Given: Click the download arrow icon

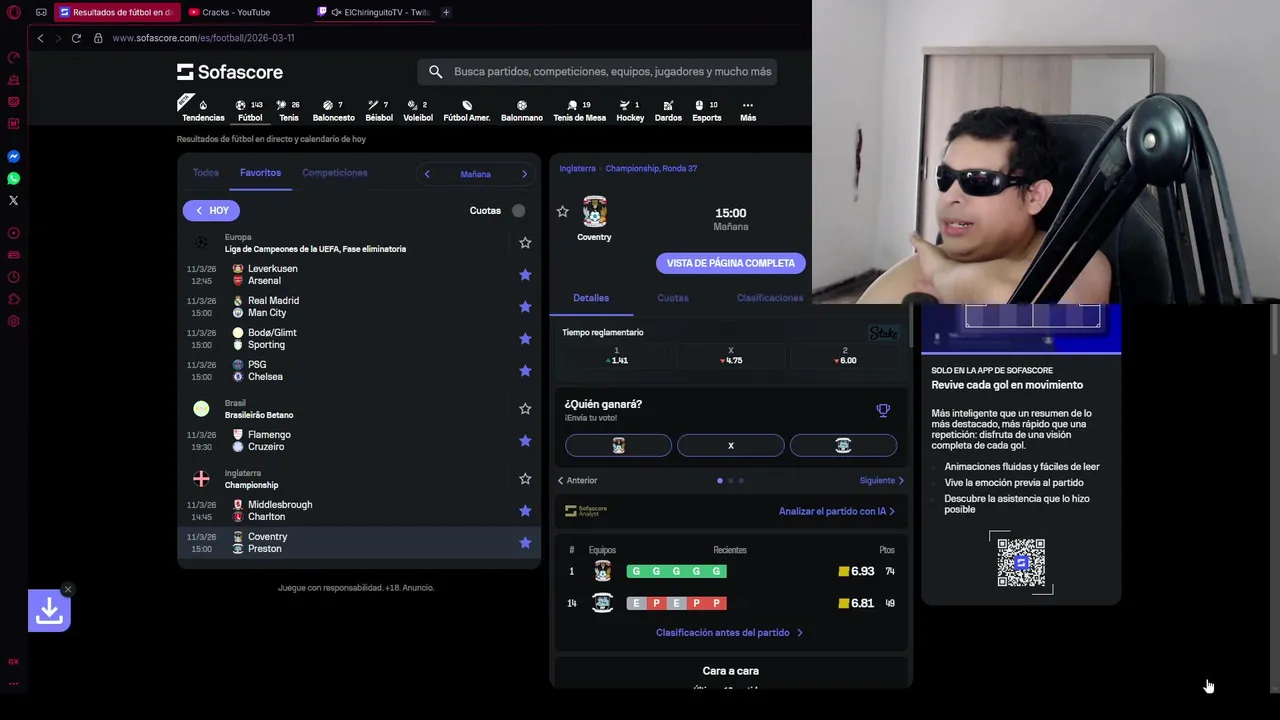Looking at the screenshot, I should tap(49, 611).
